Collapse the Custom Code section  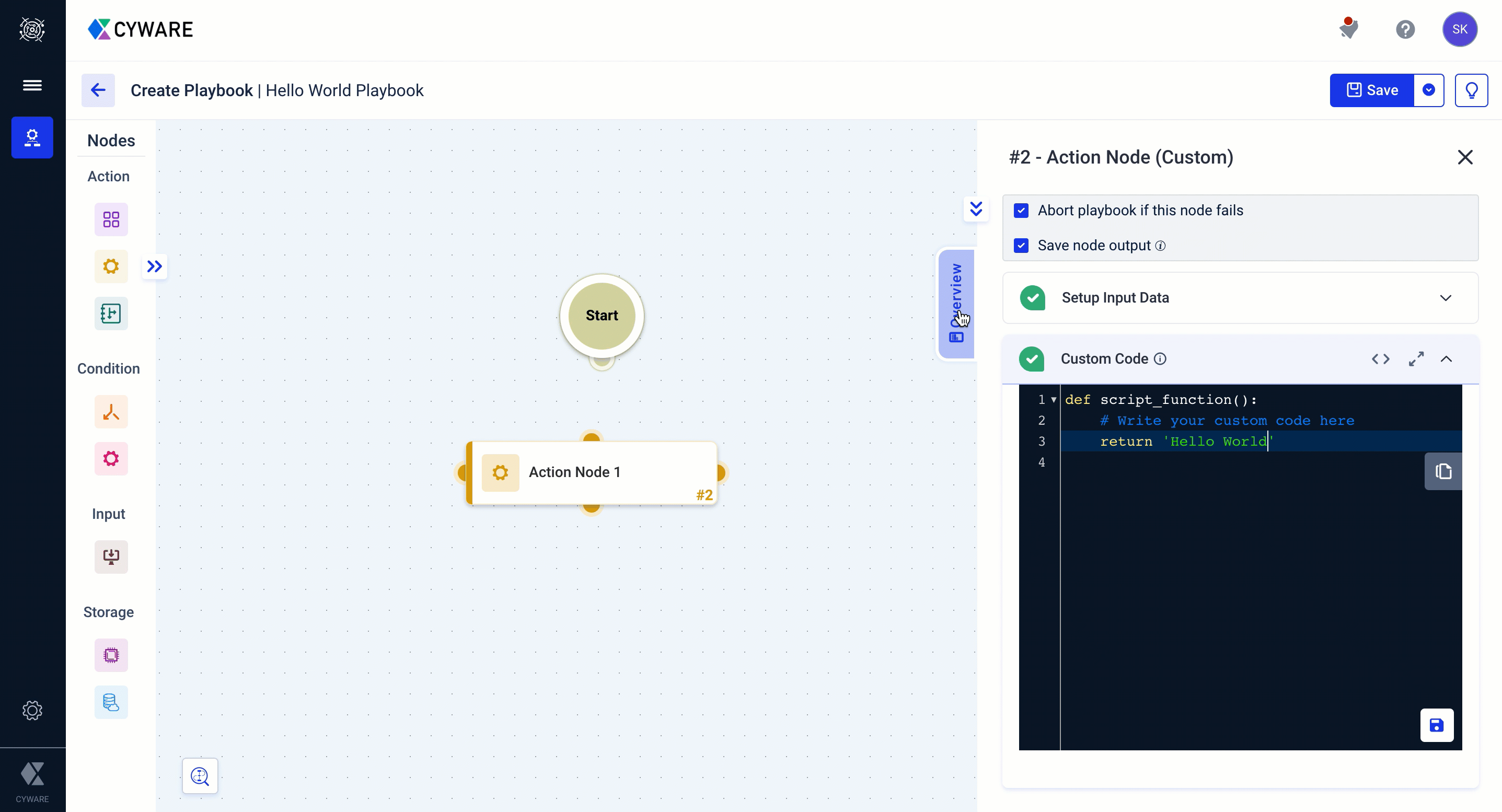tap(1446, 359)
